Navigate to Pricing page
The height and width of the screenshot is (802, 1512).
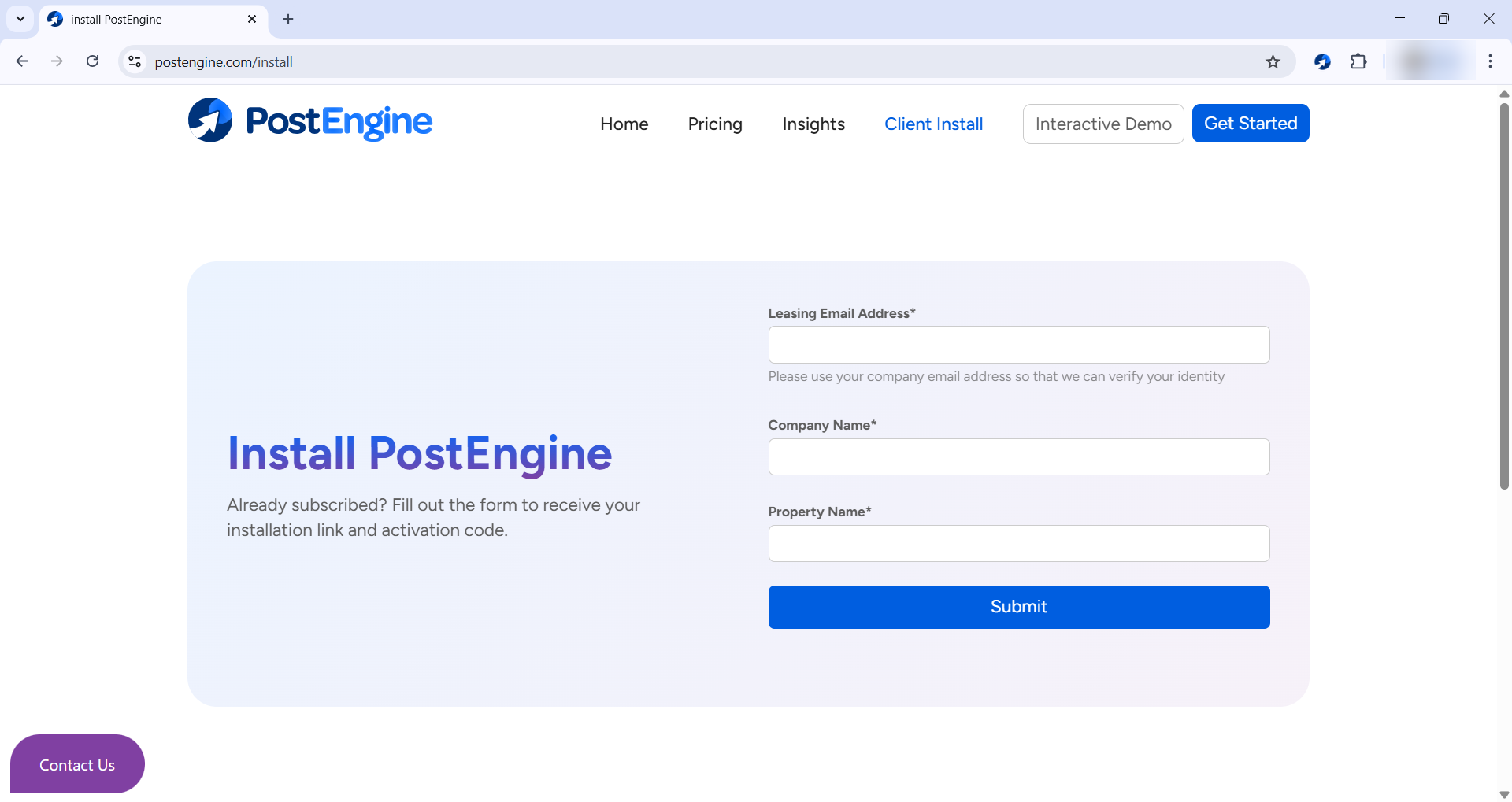[715, 124]
